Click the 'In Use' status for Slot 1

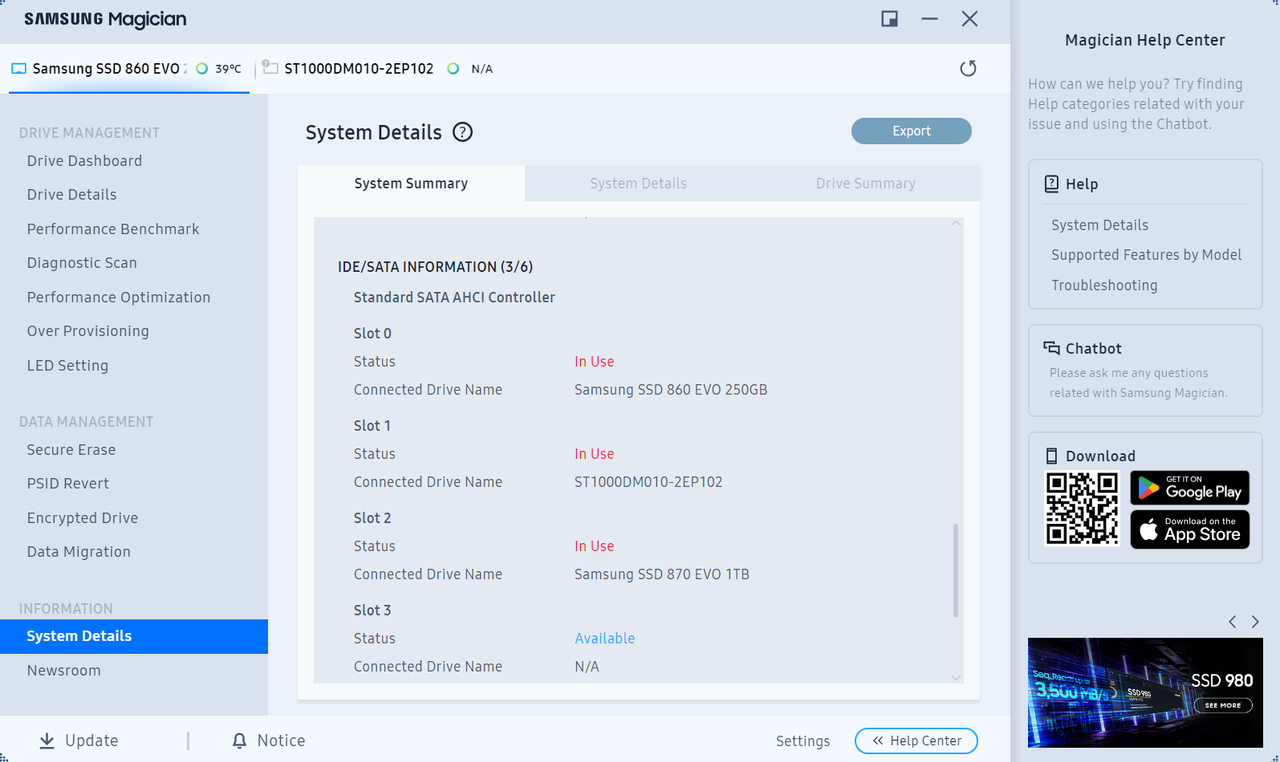(x=594, y=454)
